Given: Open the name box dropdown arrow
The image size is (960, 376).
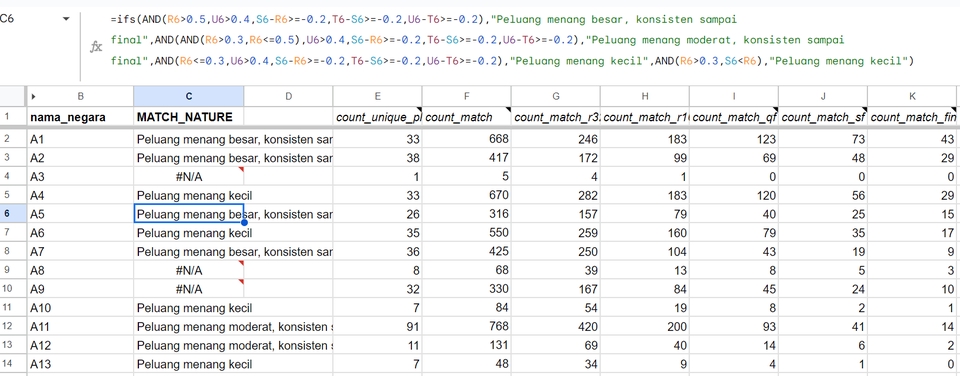Looking at the screenshot, I should tap(66, 19).
